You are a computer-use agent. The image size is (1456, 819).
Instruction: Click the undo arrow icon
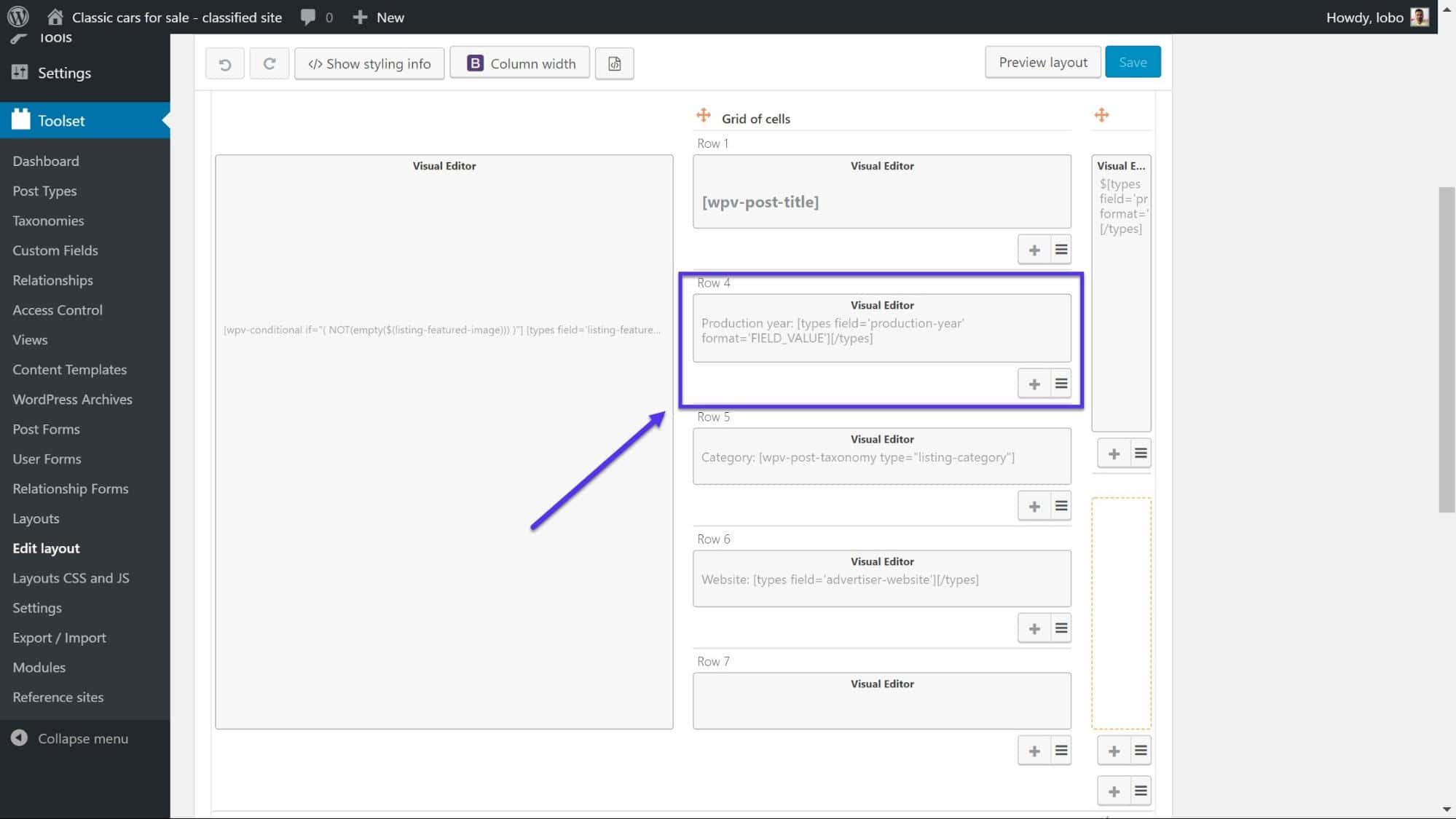225,62
